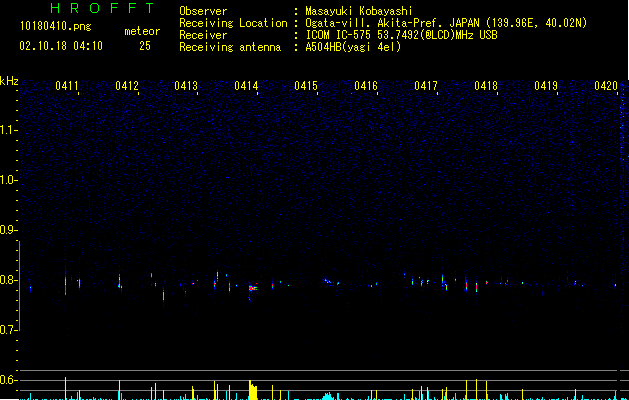Screen dimensions: 629x400
Task: Click the 0415 time marker
Action: pyautogui.click(x=306, y=86)
